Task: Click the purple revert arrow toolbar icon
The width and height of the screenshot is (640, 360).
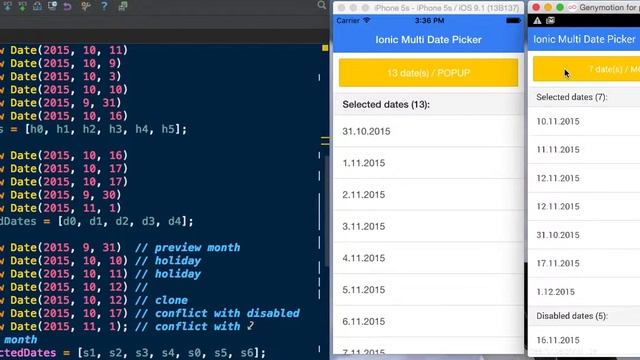Action: 67,6
